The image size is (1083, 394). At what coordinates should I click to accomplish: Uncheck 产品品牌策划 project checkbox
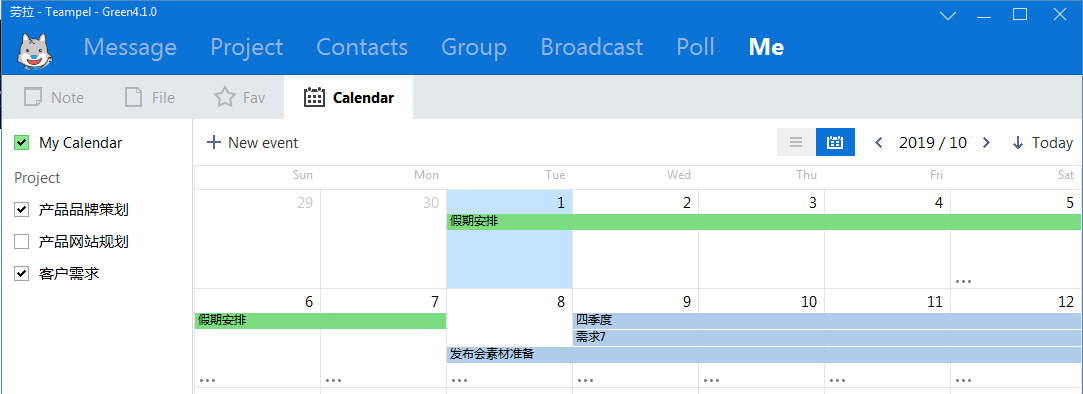tap(21, 209)
